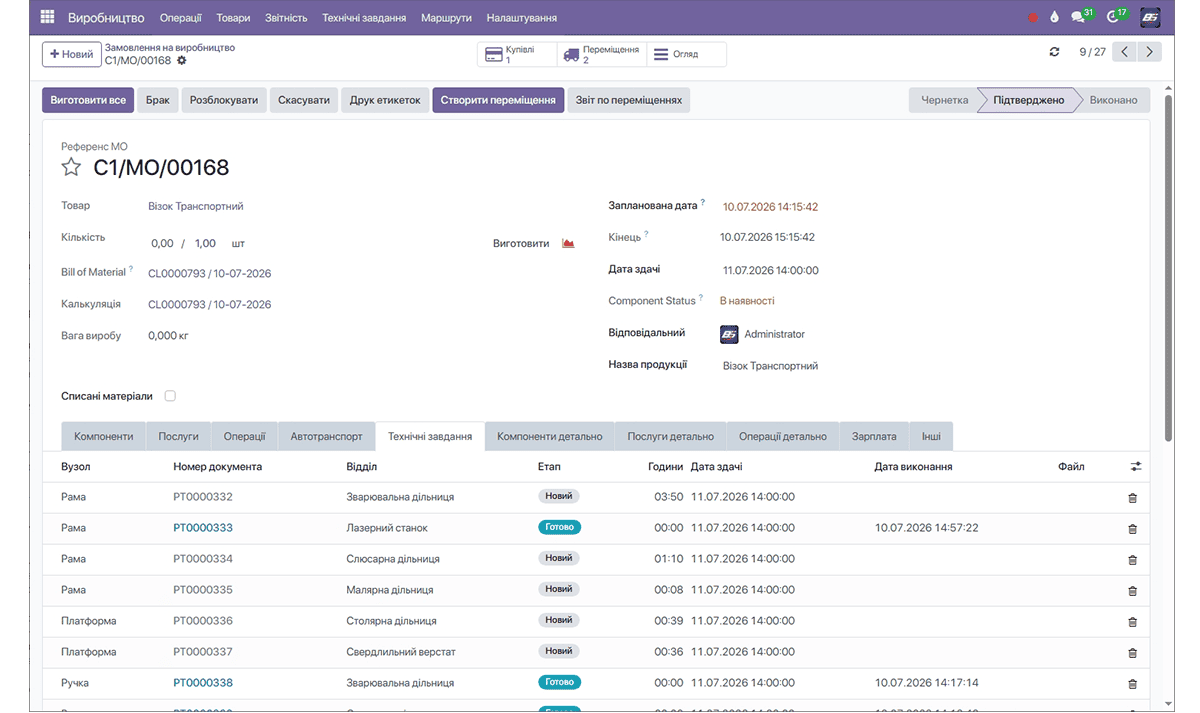Screen dimensions: 1200x713
Task: Delete row PT0000332 with trash icon
Action: tap(1132, 497)
